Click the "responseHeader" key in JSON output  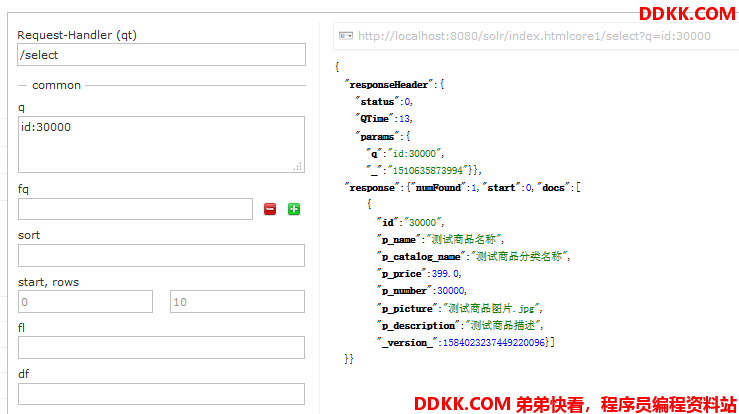pyautogui.click(x=389, y=85)
